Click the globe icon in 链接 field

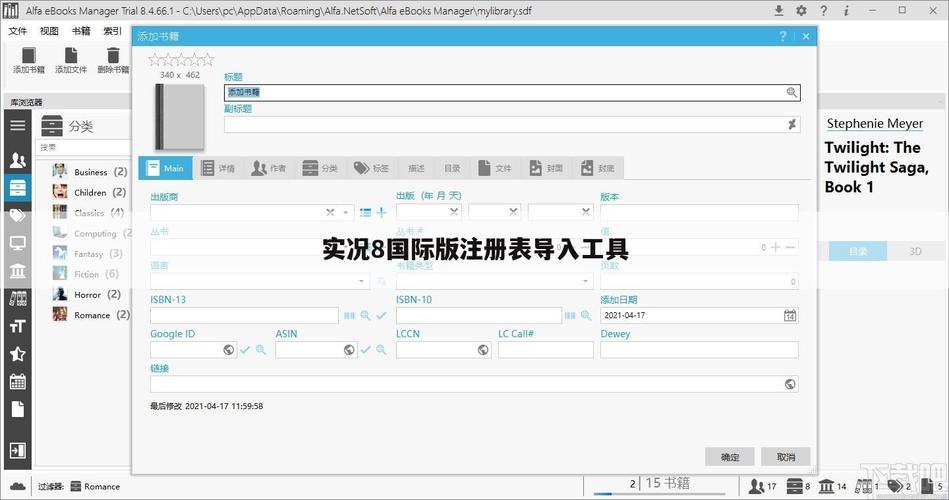(790, 384)
